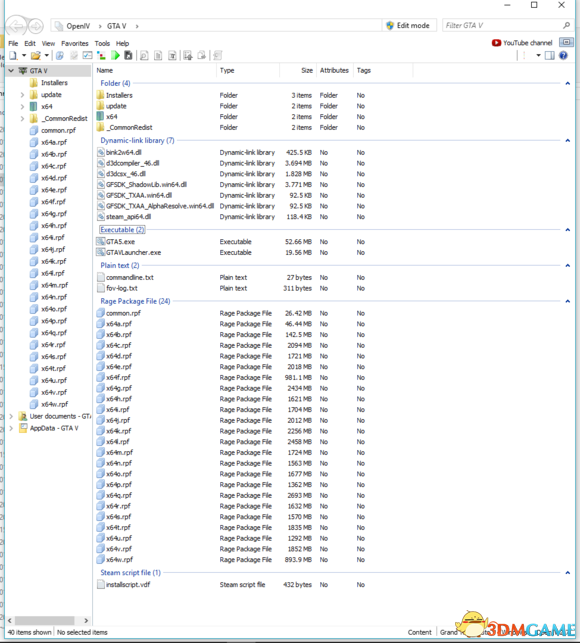This screenshot has width=580, height=643.
Task: Click the Plain text (2) group header
Action: 120,265
